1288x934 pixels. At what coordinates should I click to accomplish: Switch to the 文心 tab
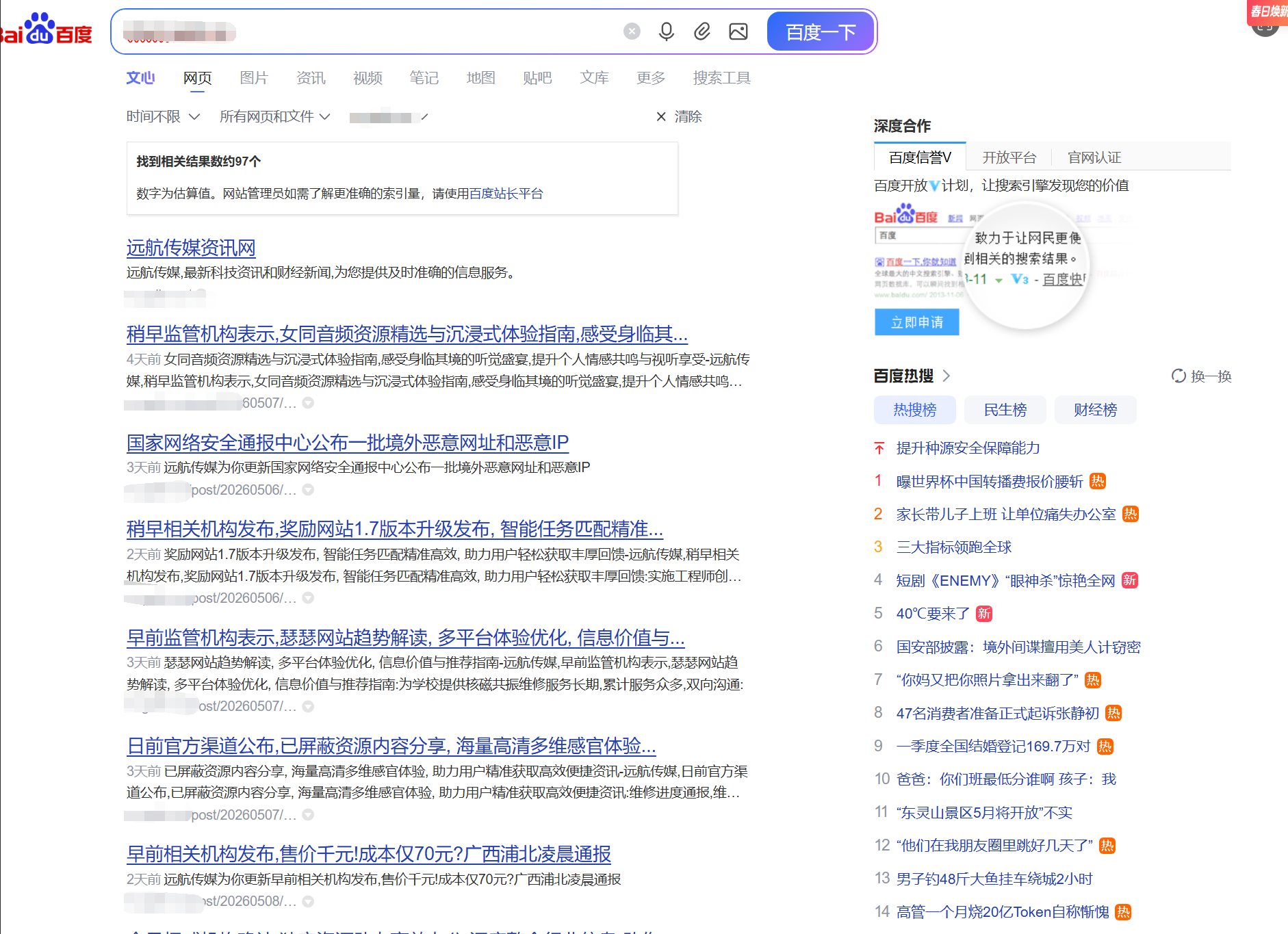[x=140, y=78]
